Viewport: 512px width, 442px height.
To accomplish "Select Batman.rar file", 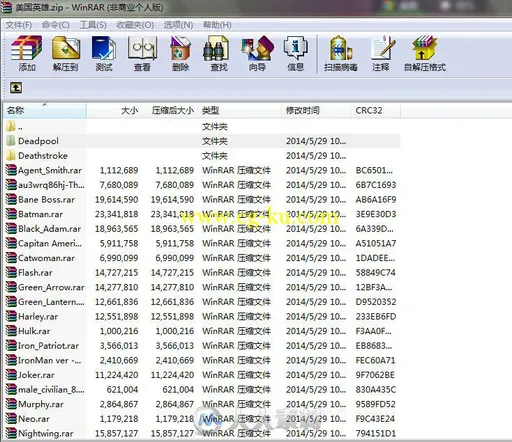I will click(203, 214).
